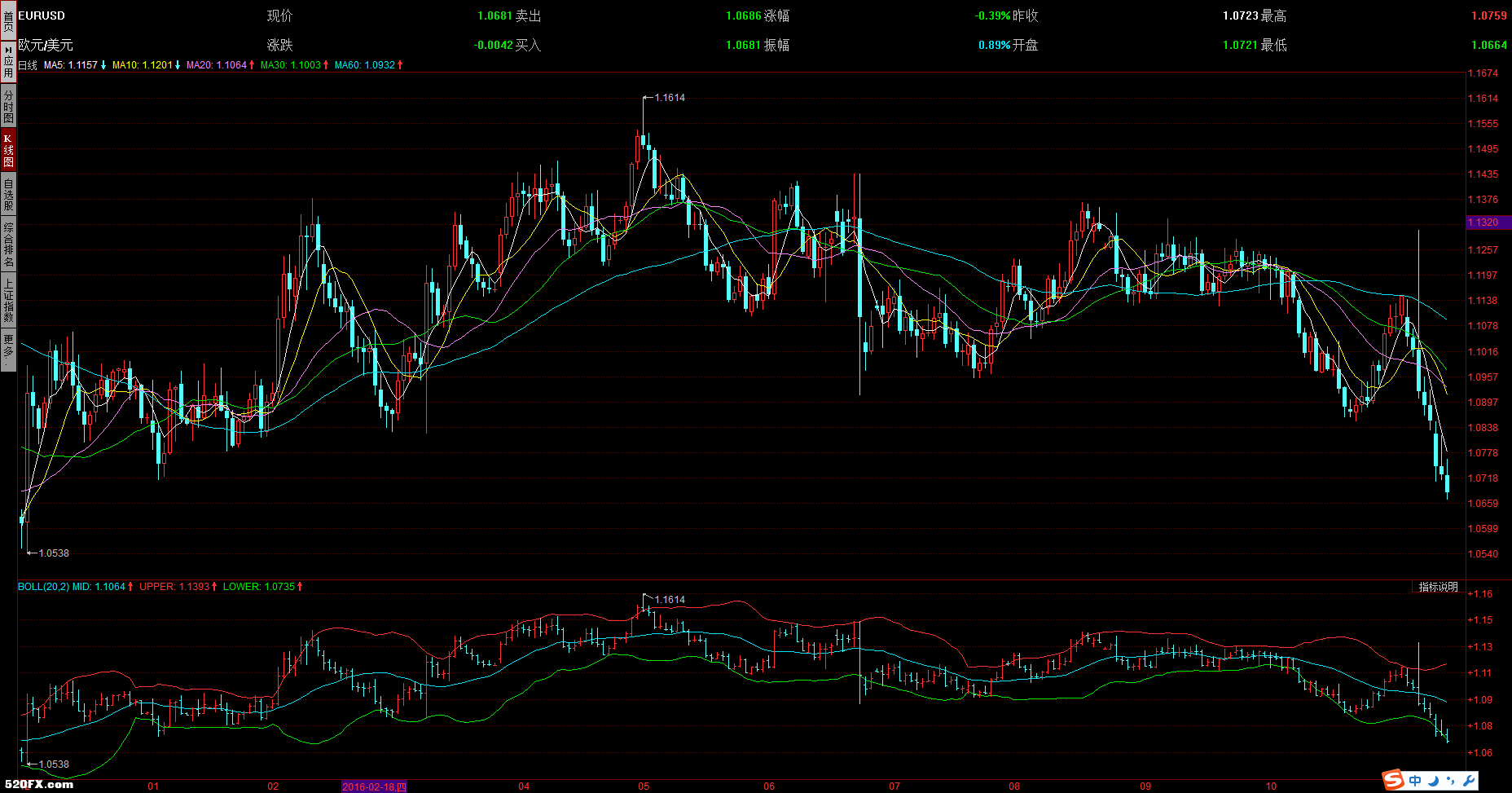Click the 指标说明 indicator description button
The image size is (1512, 793).
tap(1438, 587)
